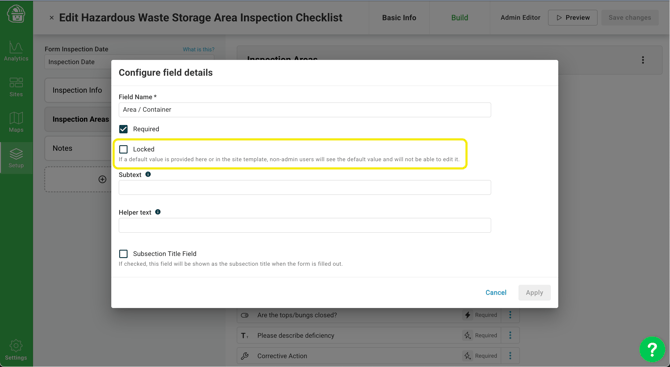Image resolution: width=670 pixels, height=367 pixels.
Task: Click the 'Configure field details' heading
Action: 165,73
